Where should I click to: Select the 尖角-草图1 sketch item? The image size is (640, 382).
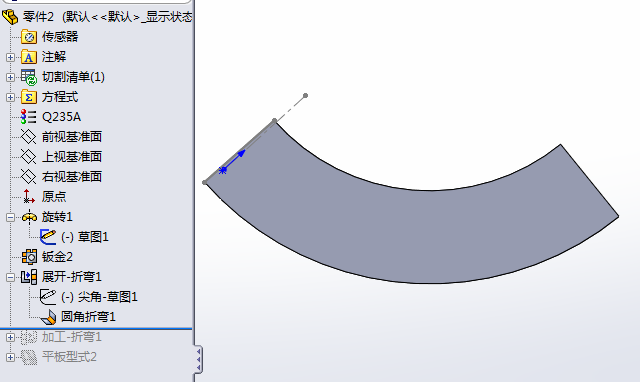coord(99,297)
